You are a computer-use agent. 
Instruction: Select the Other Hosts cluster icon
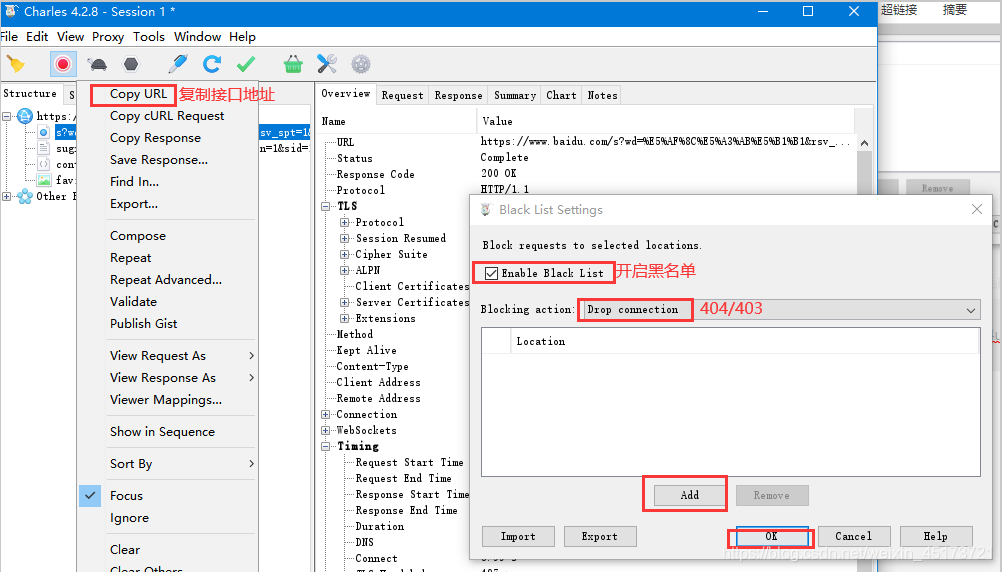point(25,196)
